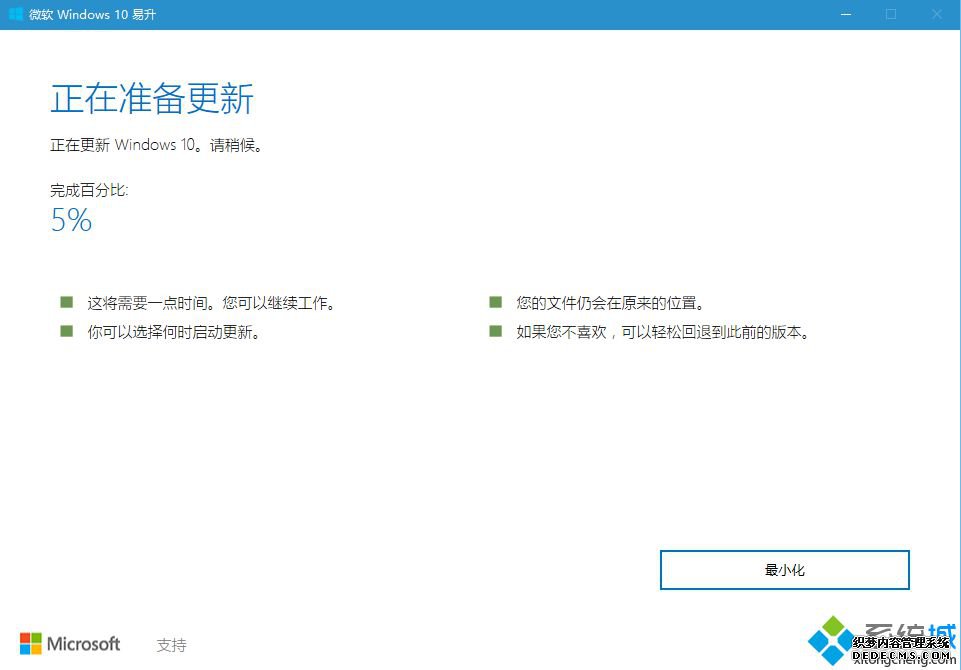Click green bullet beside 如果您不喜欢

496,331
